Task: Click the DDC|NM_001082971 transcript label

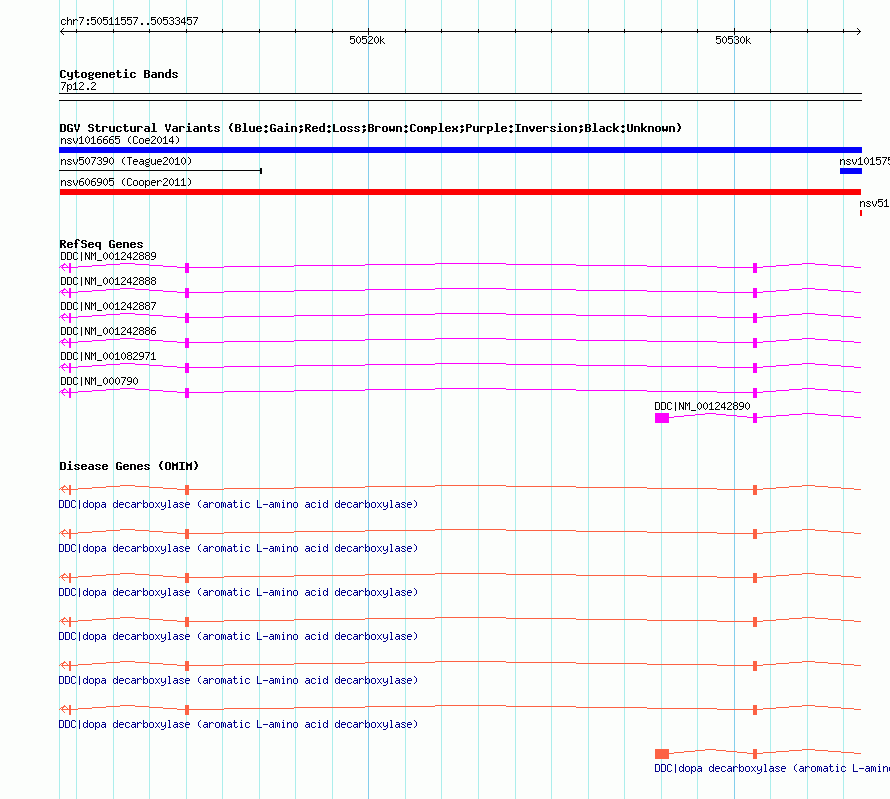Action: coord(108,356)
